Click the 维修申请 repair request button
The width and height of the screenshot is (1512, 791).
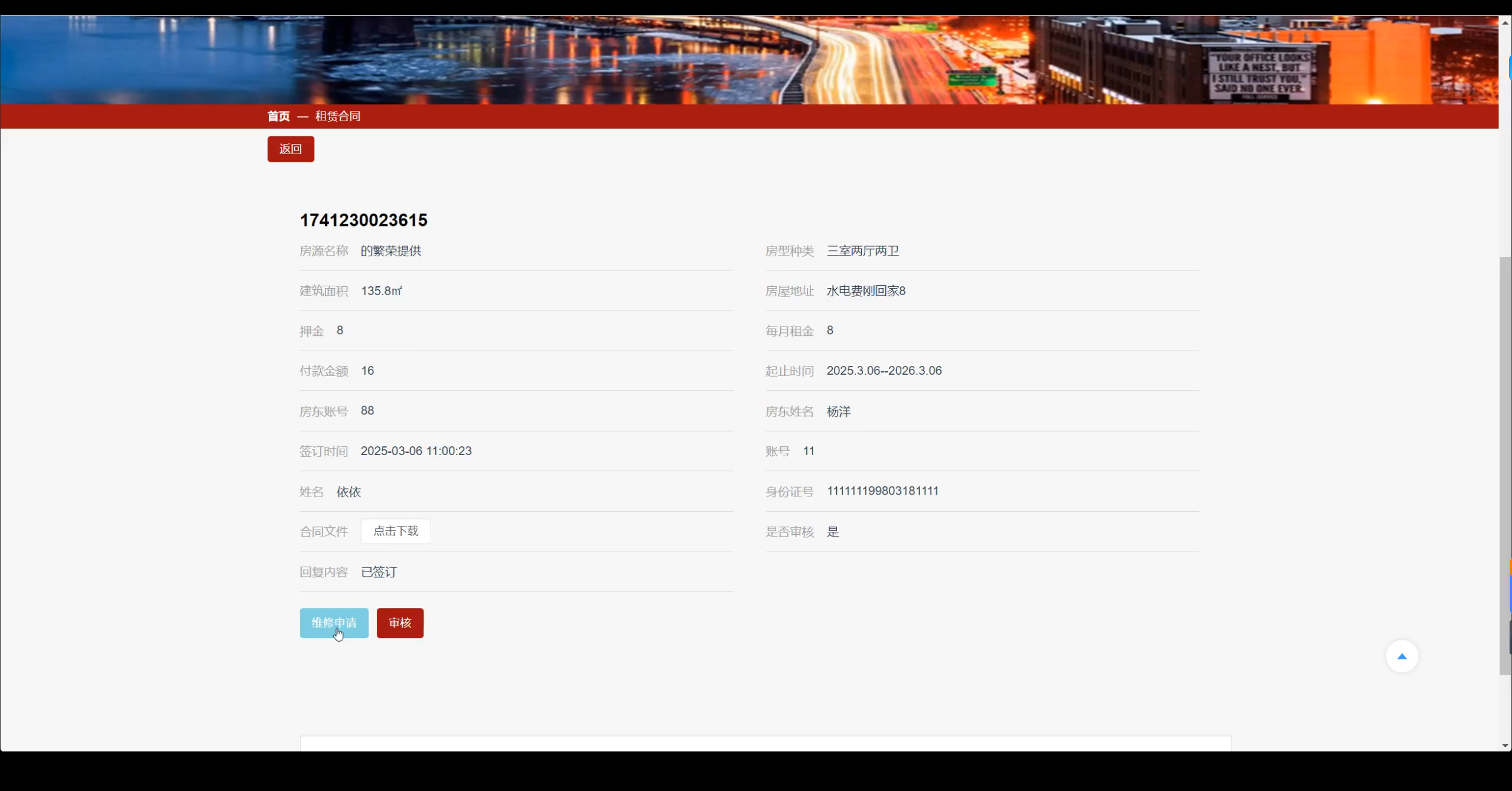(x=334, y=623)
